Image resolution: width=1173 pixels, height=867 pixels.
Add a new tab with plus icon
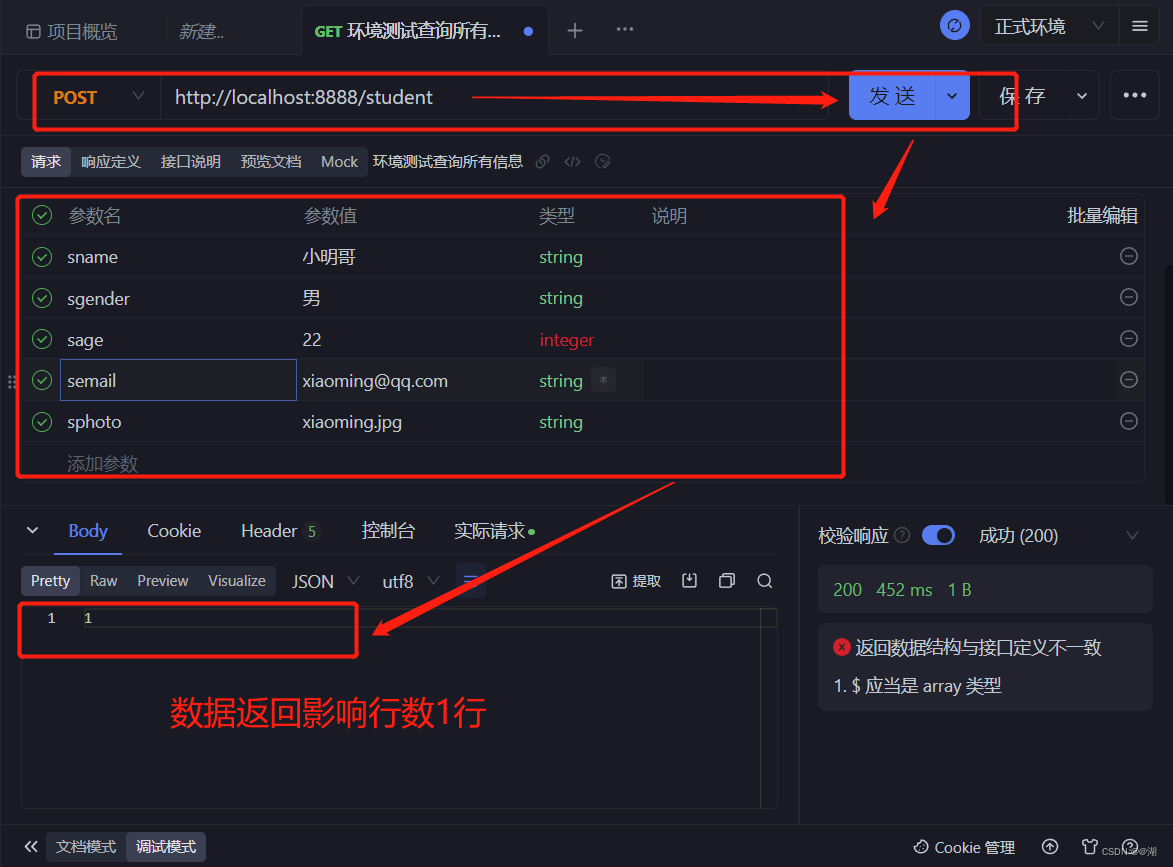[575, 31]
